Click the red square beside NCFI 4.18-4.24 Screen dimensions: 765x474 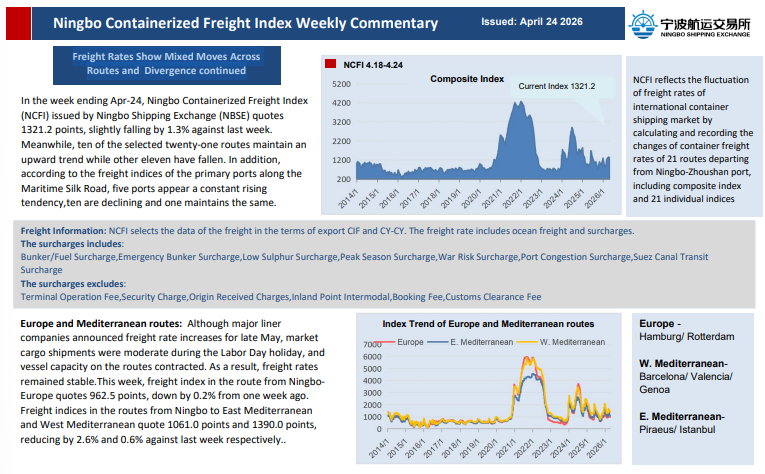tap(332, 63)
